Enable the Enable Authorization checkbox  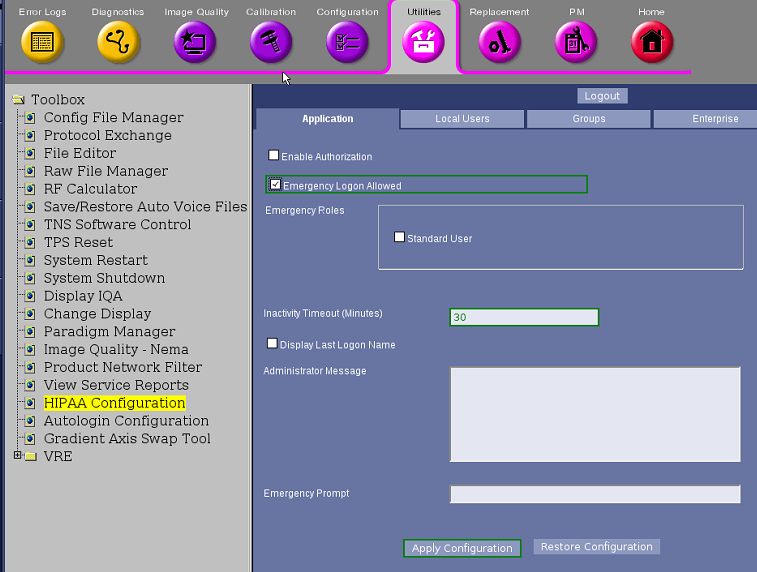(274, 156)
